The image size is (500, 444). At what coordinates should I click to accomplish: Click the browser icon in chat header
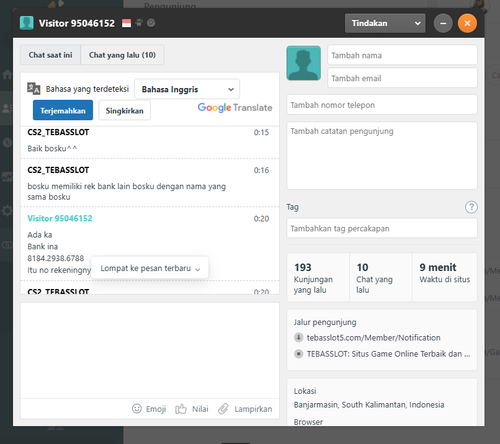tap(151, 23)
